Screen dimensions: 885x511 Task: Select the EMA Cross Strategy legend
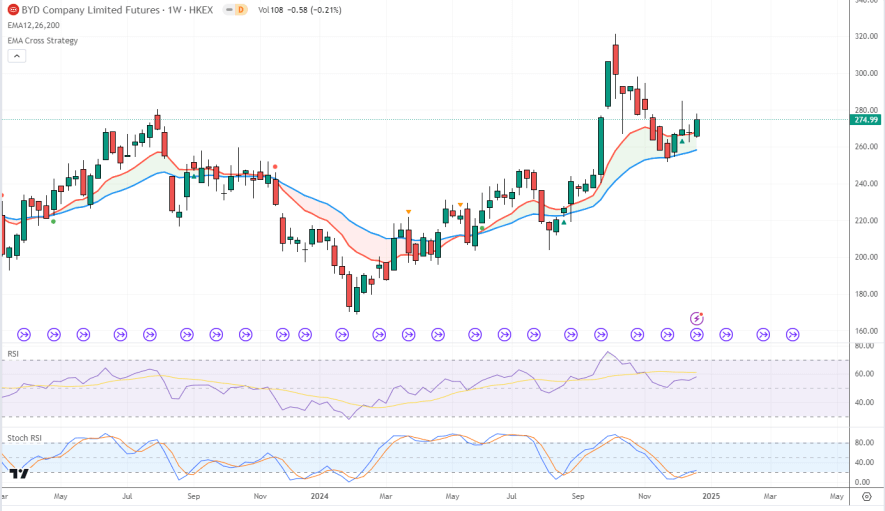(x=42, y=40)
